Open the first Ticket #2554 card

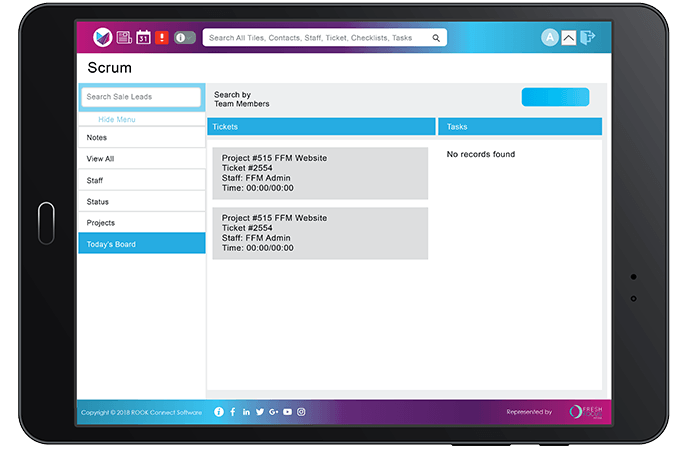(319, 173)
